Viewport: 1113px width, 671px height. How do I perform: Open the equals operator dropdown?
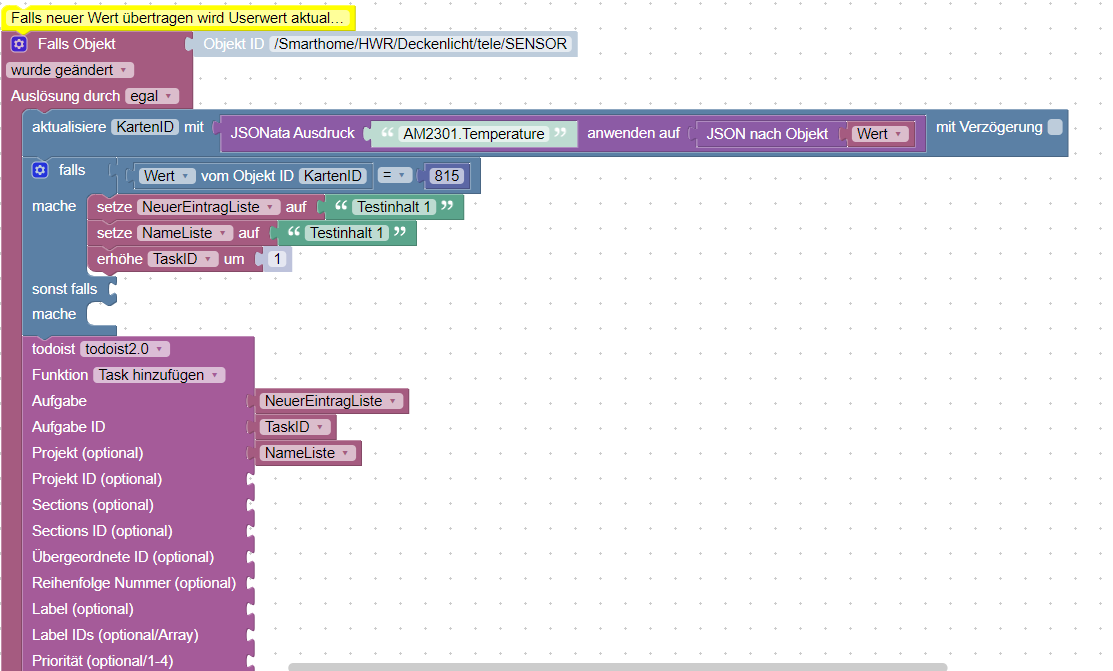pos(394,175)
